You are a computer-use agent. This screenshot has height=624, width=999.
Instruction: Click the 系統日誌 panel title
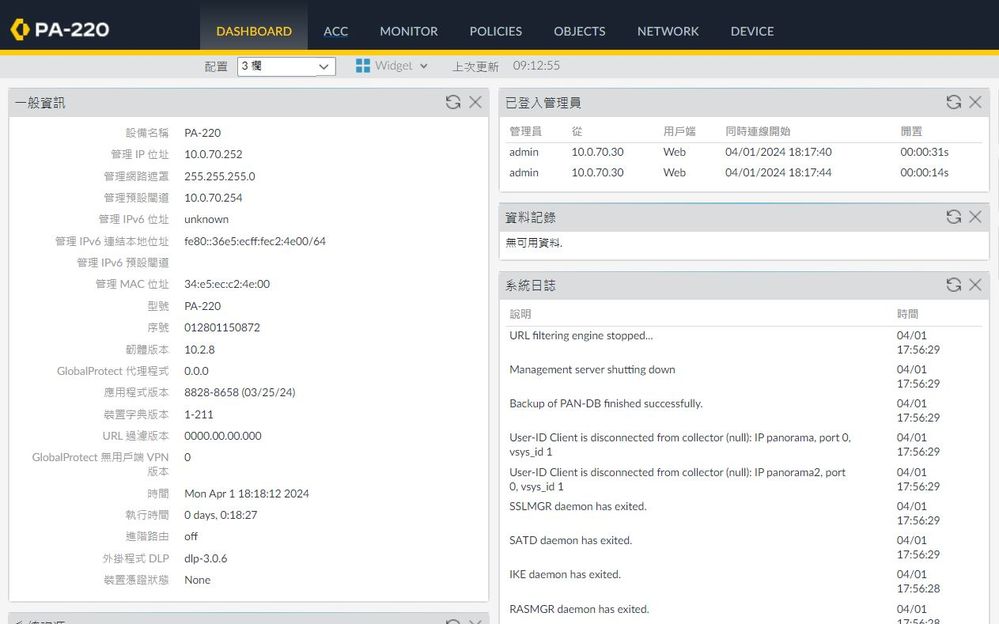coord(530,286)
